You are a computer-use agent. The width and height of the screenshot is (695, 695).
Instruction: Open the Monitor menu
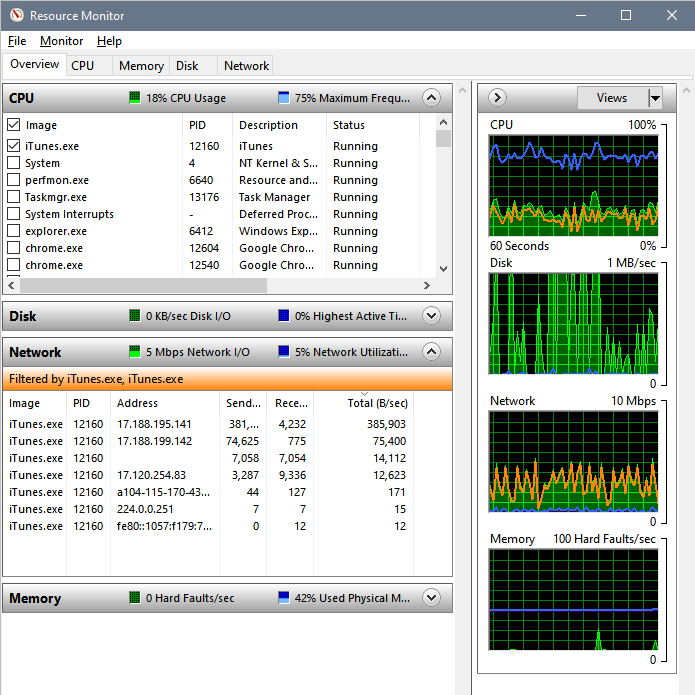click(x=61, y=41)
